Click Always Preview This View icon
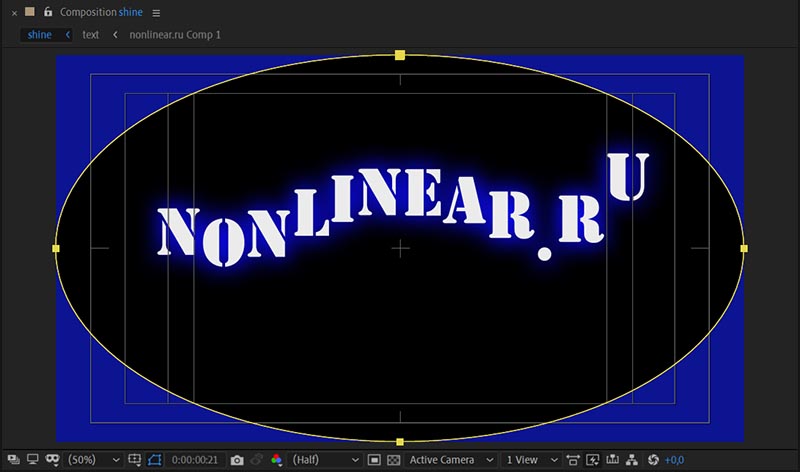Viewport: 800px width, 472px height. pos(14,460)
